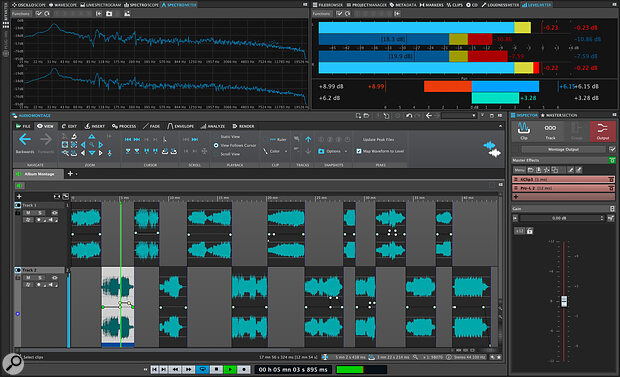This screenshot has width=620, height=377.
Task: Open the File tab
Action: tap(23, 126)
